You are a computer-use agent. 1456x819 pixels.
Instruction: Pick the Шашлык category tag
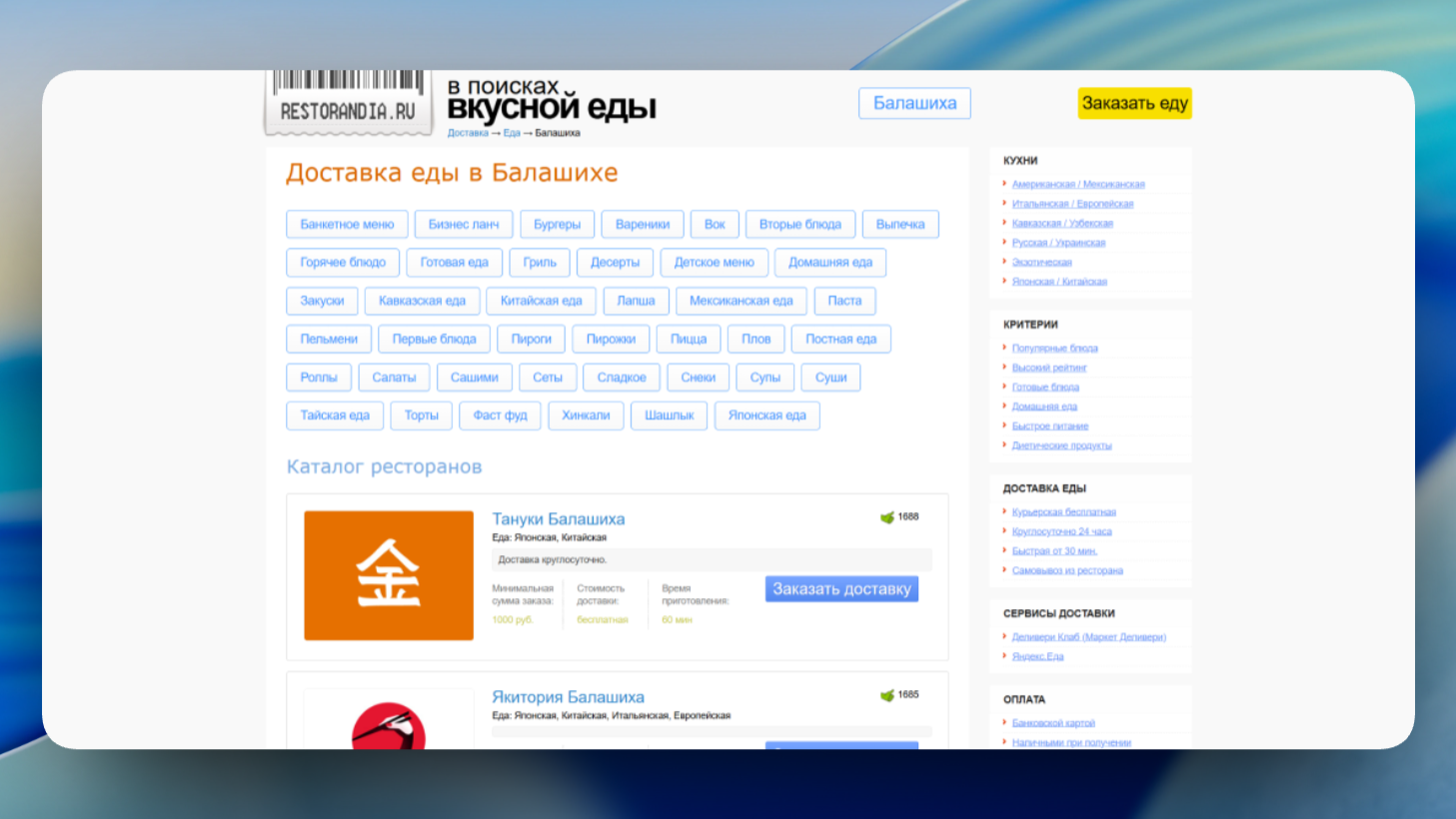[669, 415]
